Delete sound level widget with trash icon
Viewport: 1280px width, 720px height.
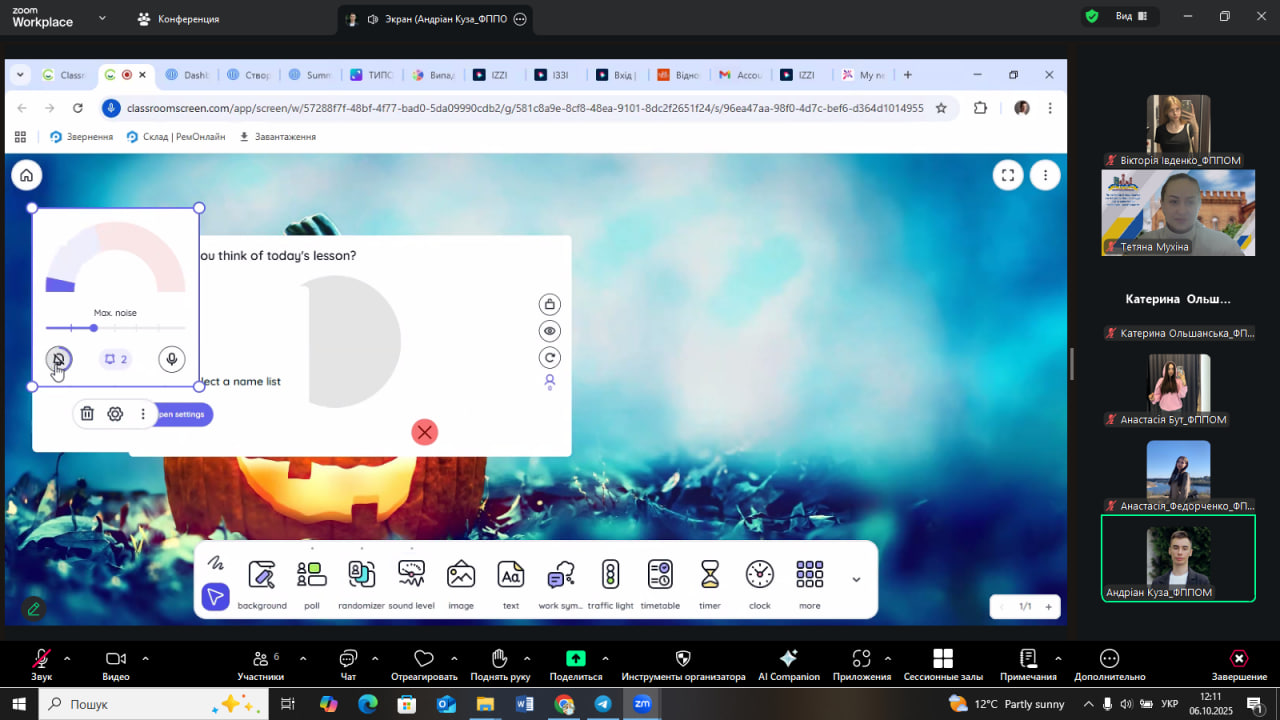[x=87, y=414]
